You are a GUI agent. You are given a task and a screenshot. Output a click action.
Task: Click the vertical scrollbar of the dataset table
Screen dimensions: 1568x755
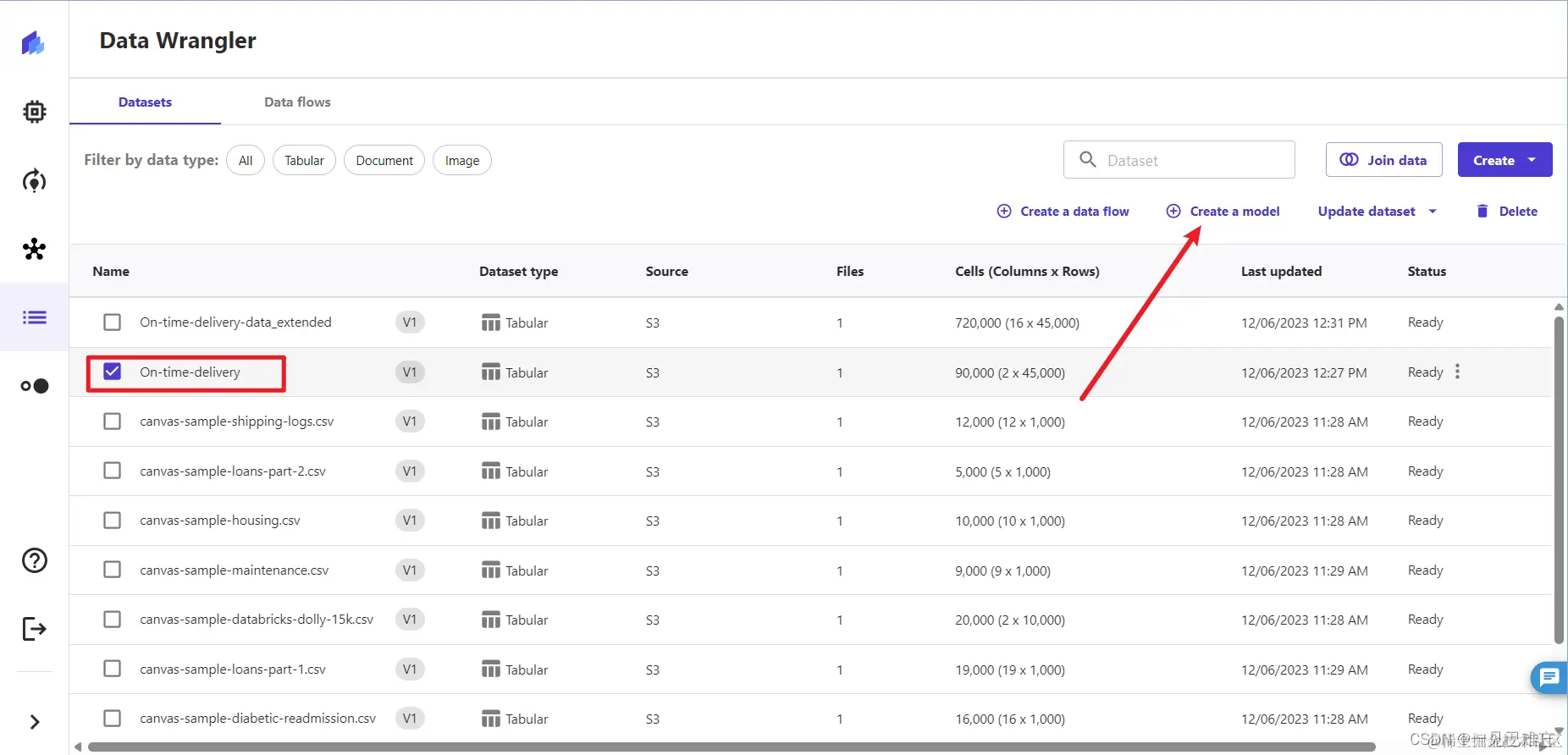point(1559,481)
